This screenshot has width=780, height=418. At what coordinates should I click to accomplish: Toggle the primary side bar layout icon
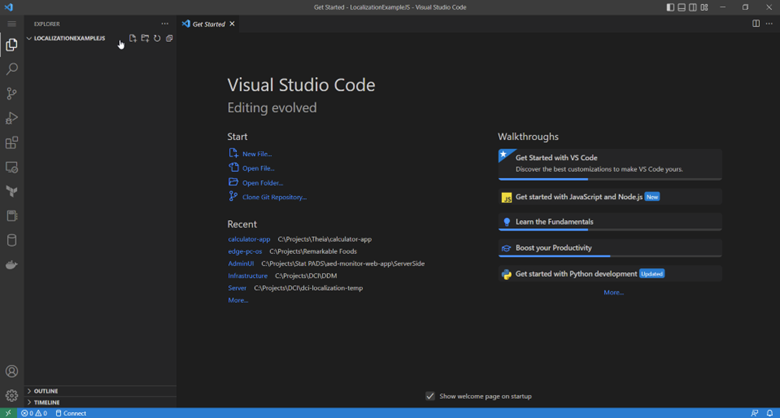tap(670, 7)
